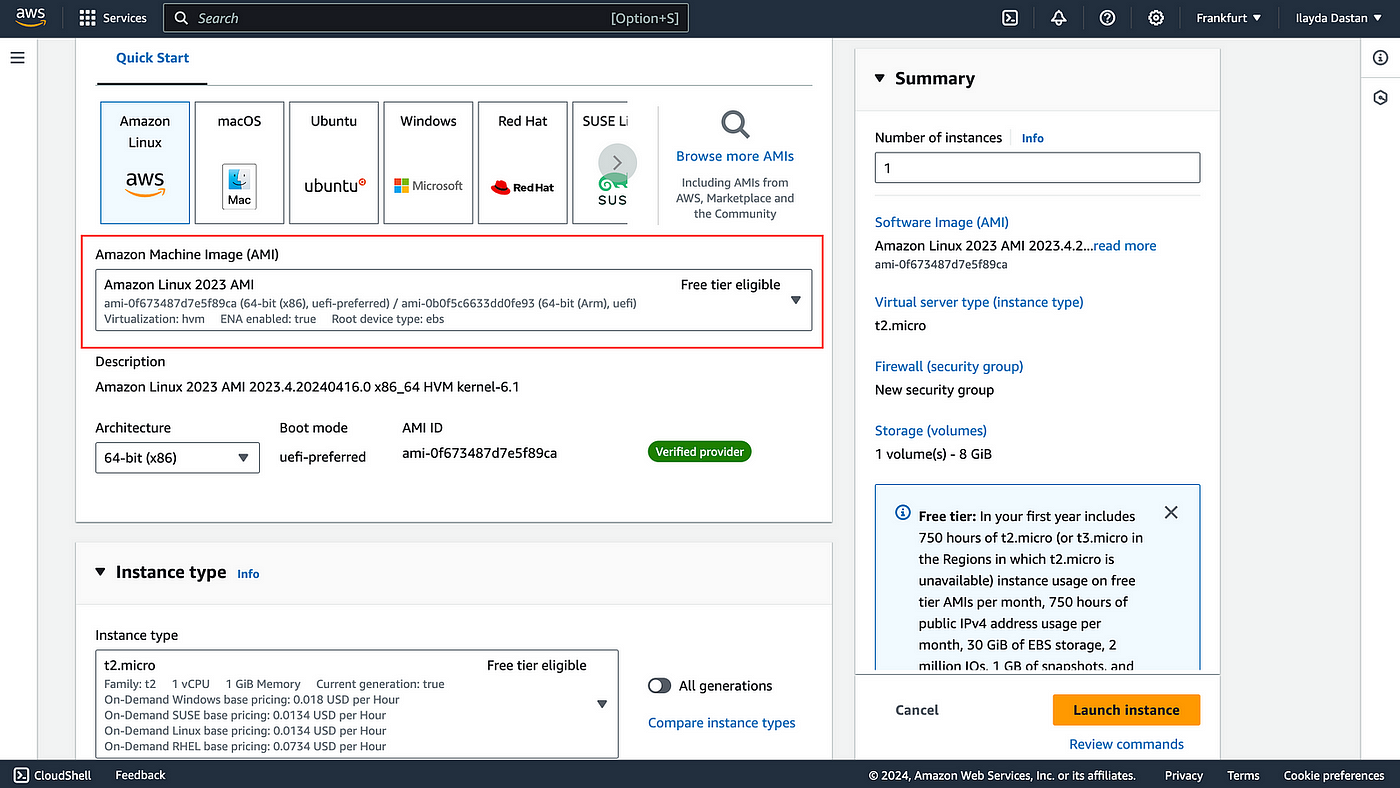Screen dimensions: 1400x788
Task: Toggle the All generations switch
Action: pyautogui.click(x=659, y=686)
